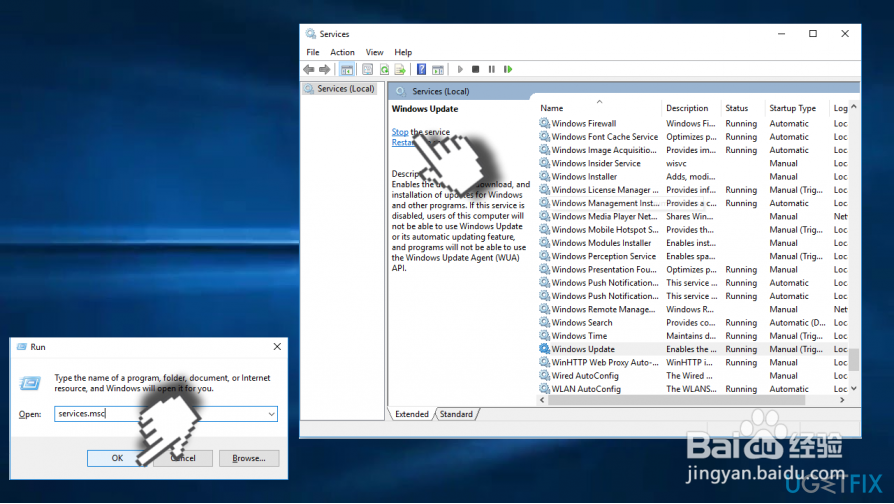894x504 pixels.
Task: Switch to the Extended tab
Action: pyautogui.click(x=412, y=414)
